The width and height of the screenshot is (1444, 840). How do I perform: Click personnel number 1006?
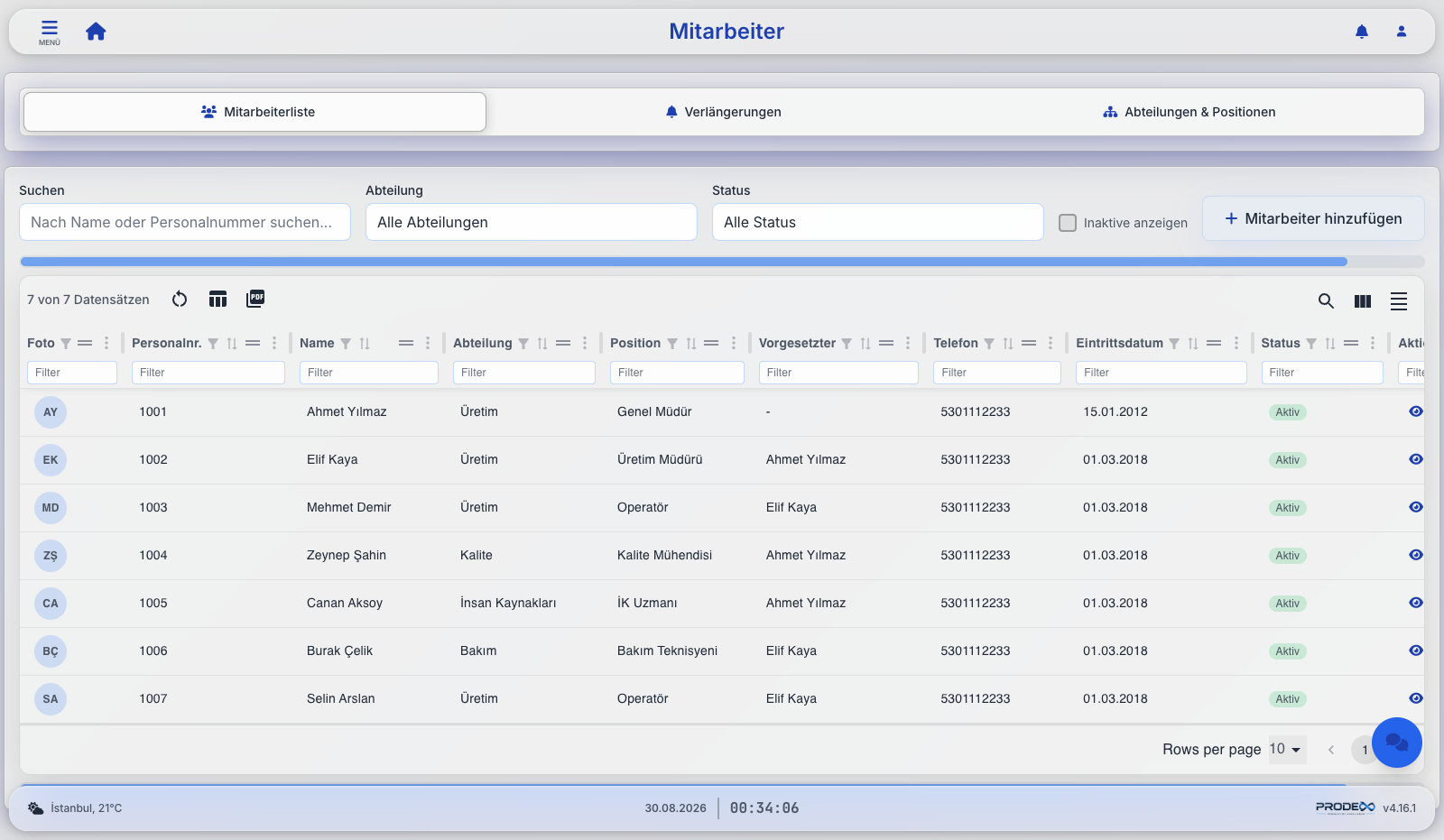153,651
